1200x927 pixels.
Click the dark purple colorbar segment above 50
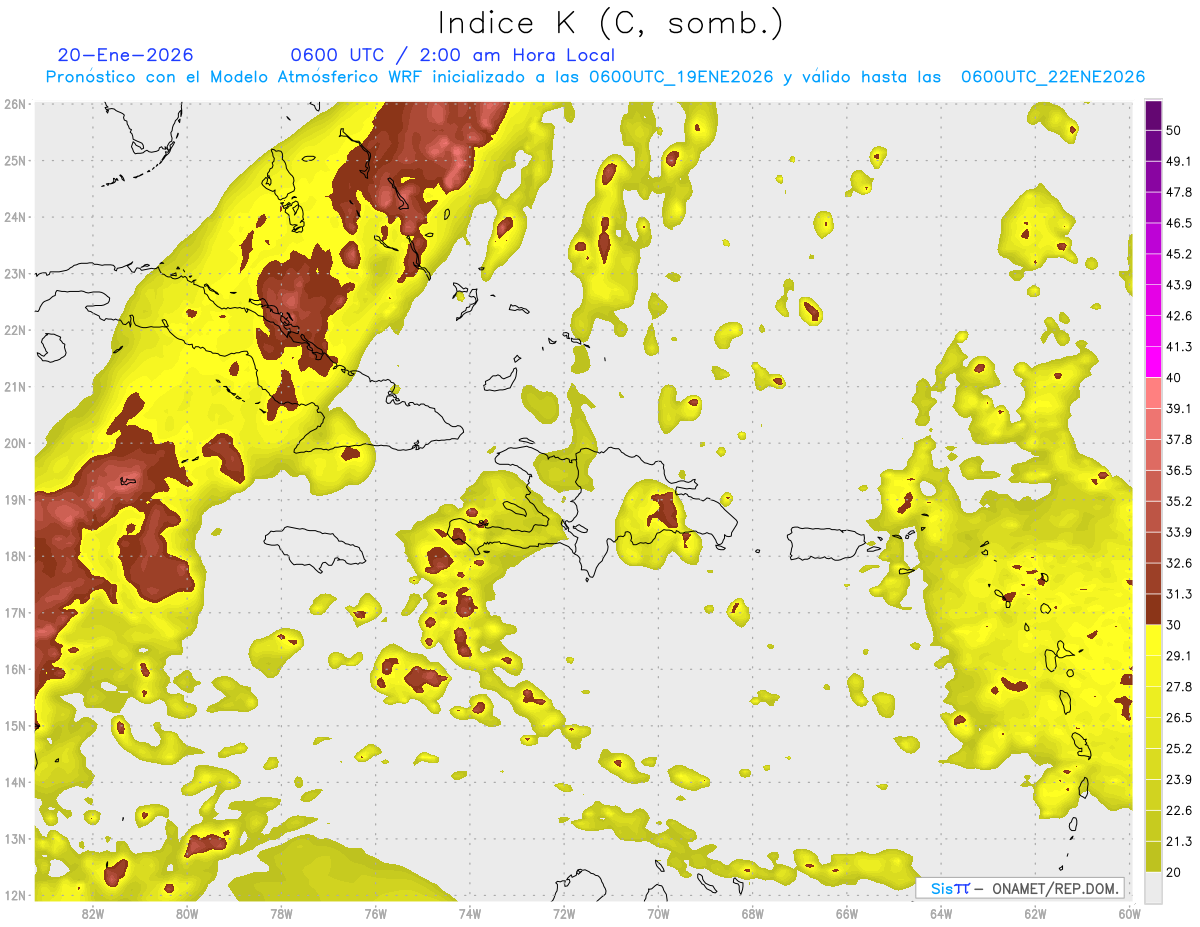(x=1152, y=115)
